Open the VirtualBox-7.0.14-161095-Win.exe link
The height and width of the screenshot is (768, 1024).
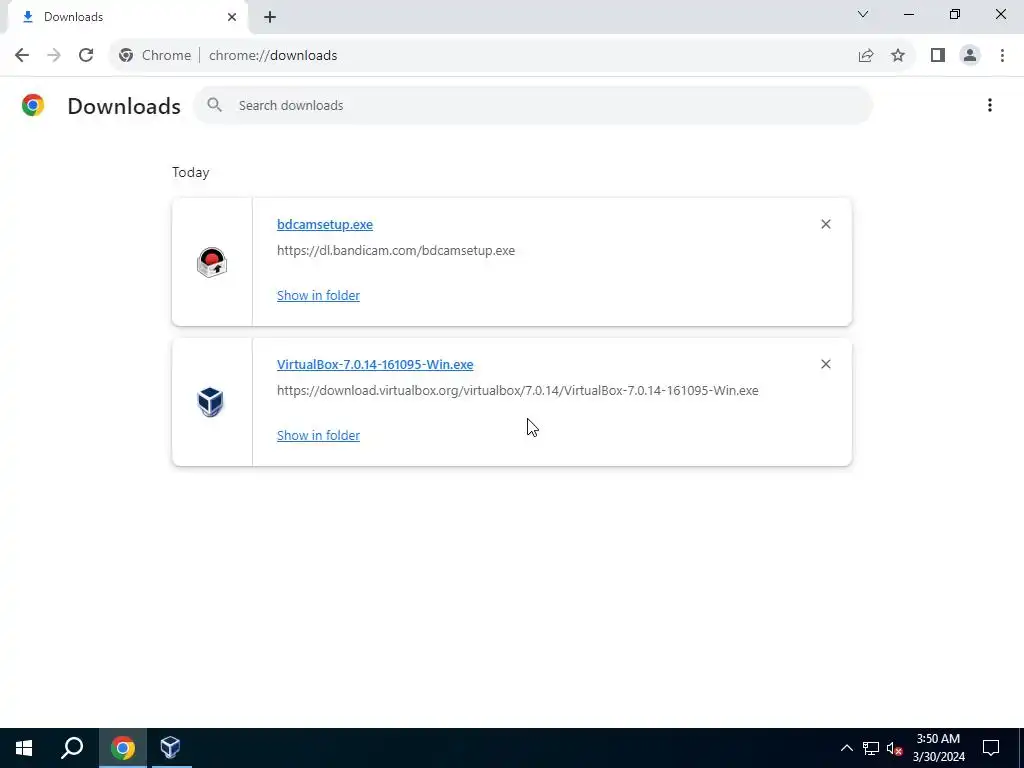click(x=375, y=364)
